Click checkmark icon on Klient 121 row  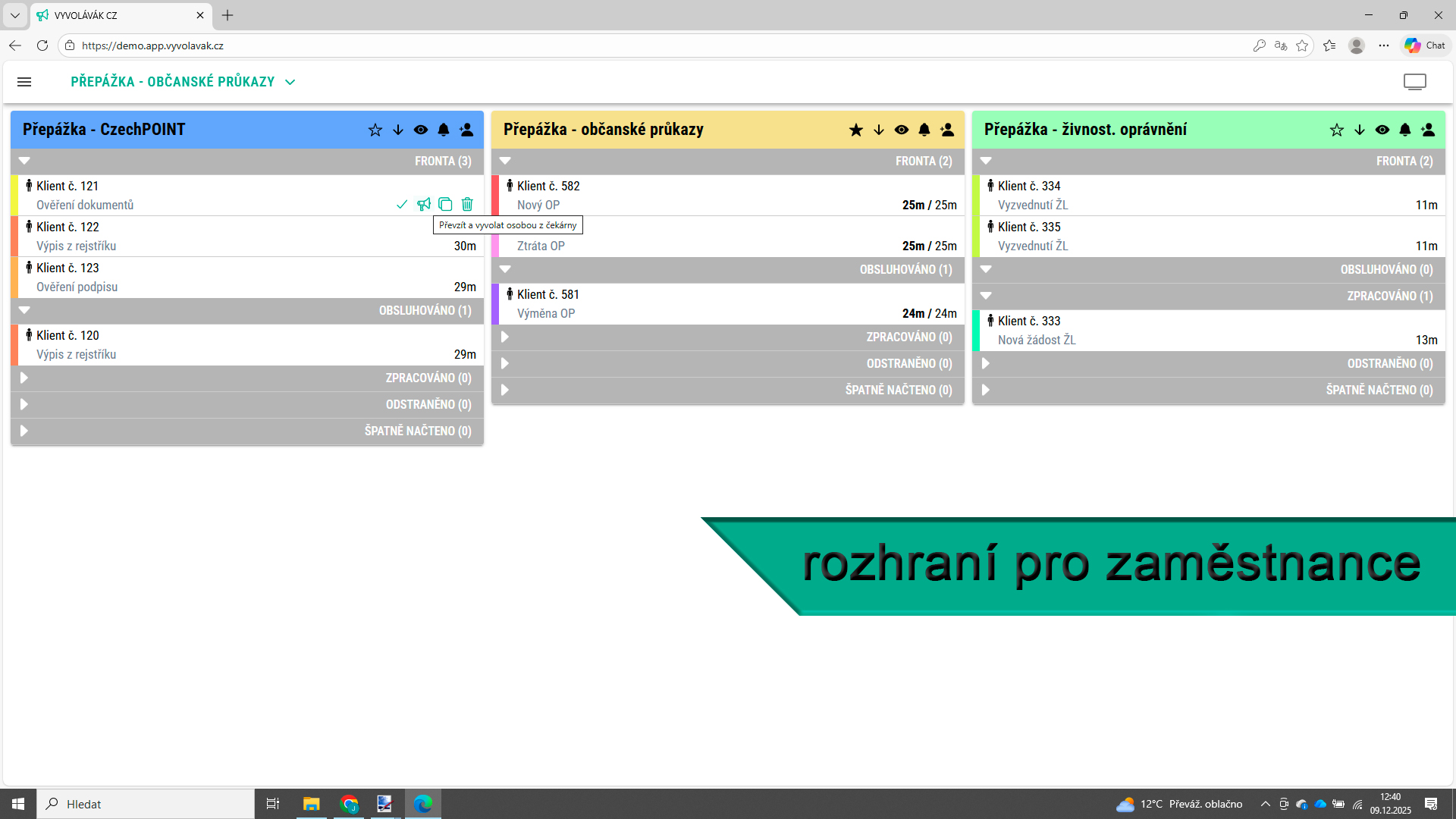[402, 204]
